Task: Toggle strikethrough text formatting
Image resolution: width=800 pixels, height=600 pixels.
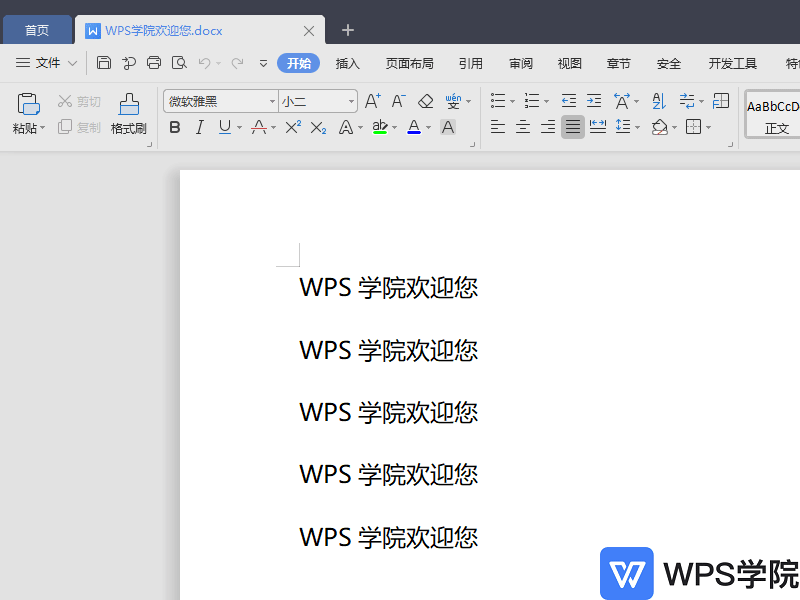Action: [x=259, y=127]
